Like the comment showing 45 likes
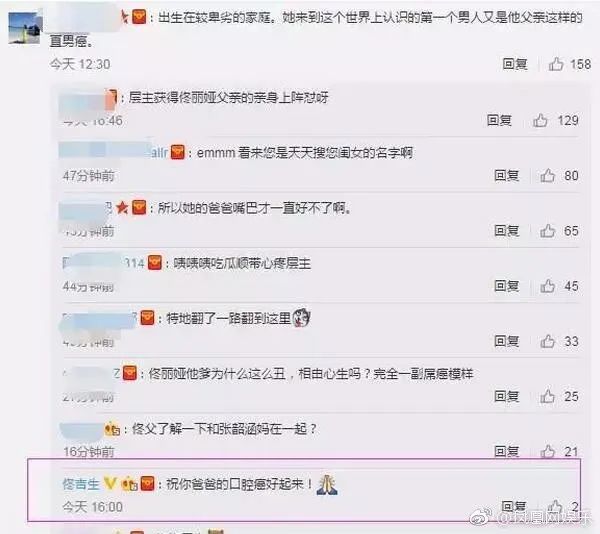 pos(548,286)
